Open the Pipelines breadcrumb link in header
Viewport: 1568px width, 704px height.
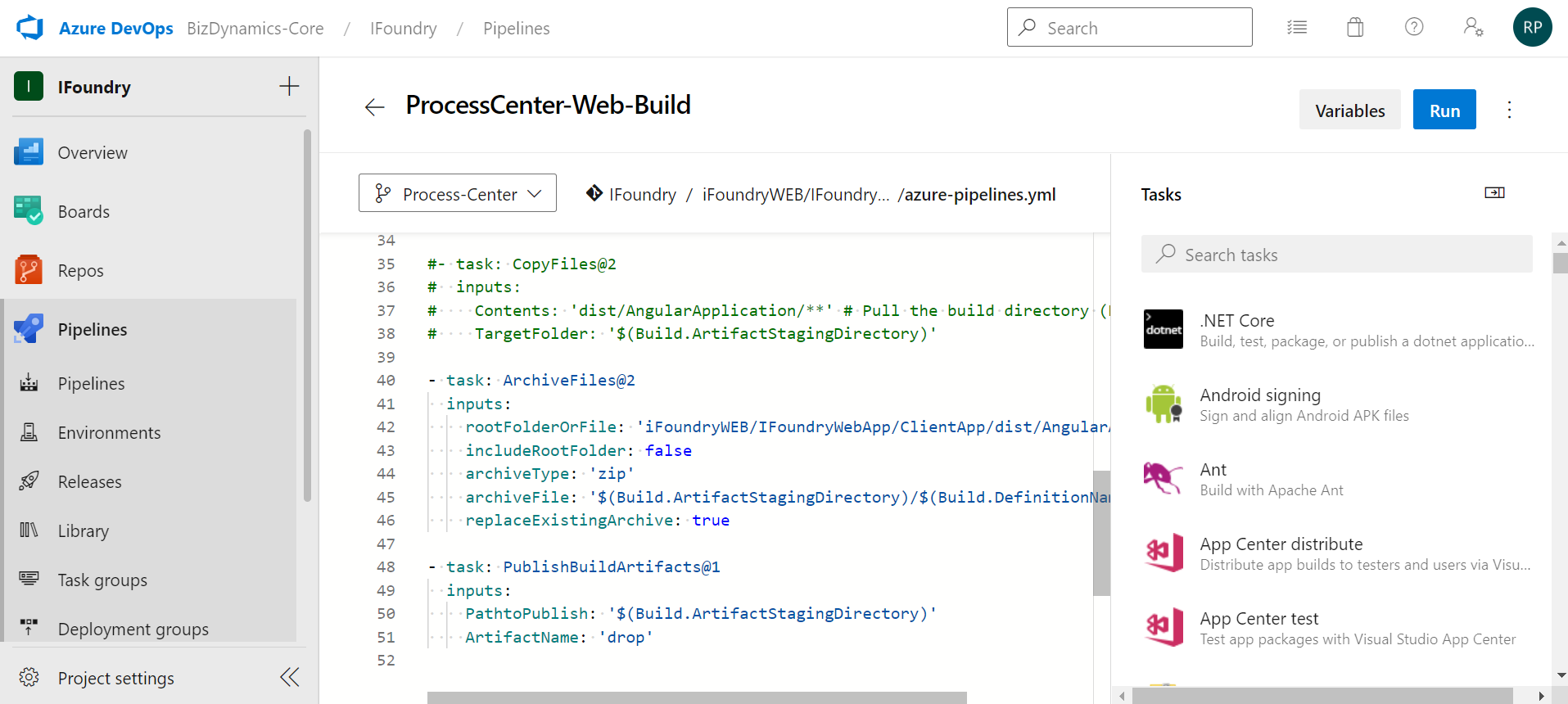(x=517, y=28)
